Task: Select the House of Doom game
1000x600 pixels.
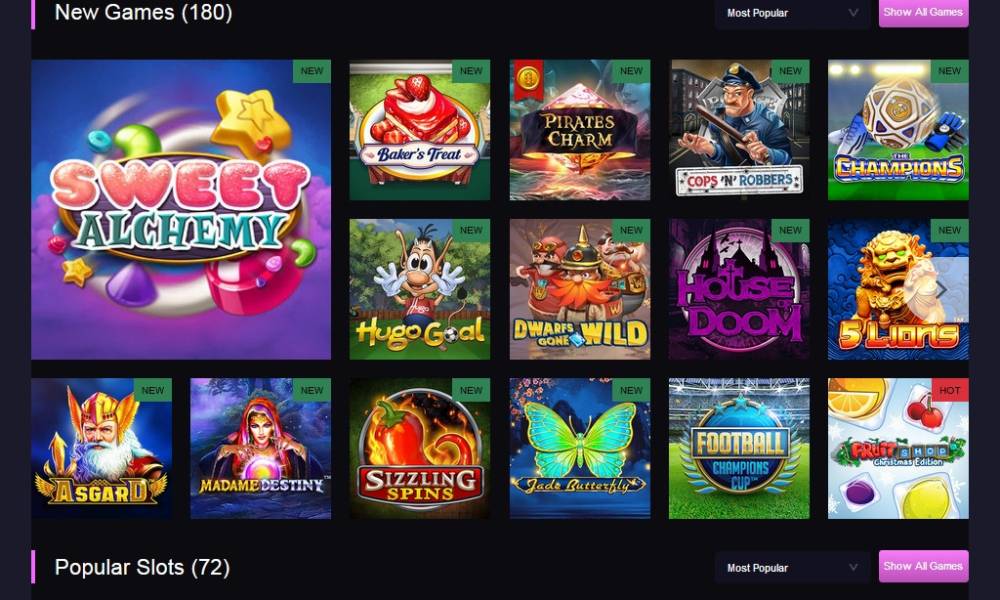Action: click(739, 289)
